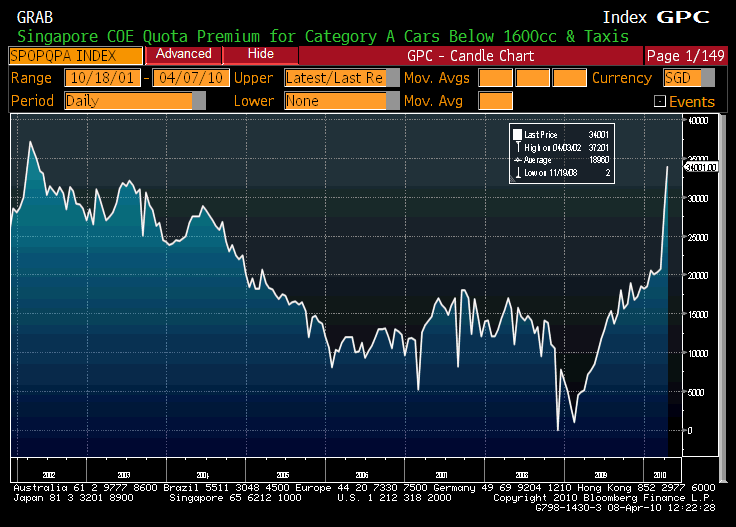Toggle the Events checkbox
The width and height of the screenshot is (736, 527).
[x=659, y=101]
